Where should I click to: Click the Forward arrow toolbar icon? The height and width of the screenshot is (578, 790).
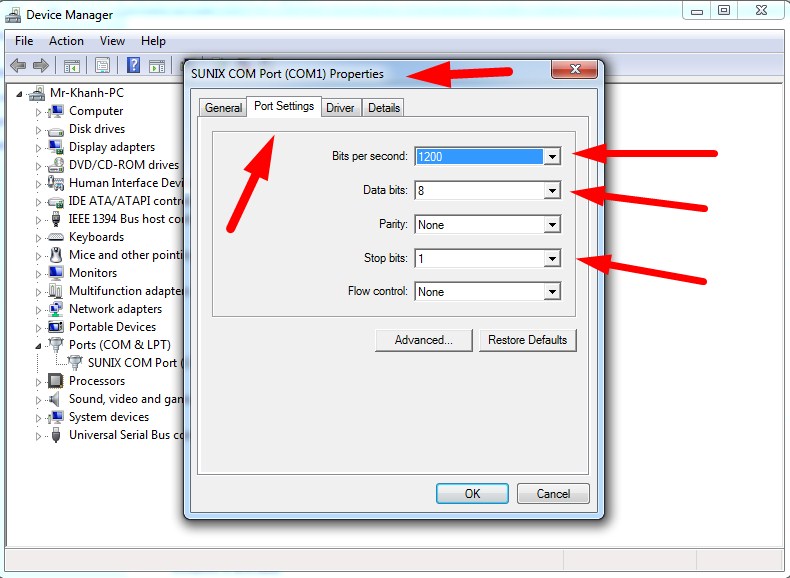pos(40,65)
